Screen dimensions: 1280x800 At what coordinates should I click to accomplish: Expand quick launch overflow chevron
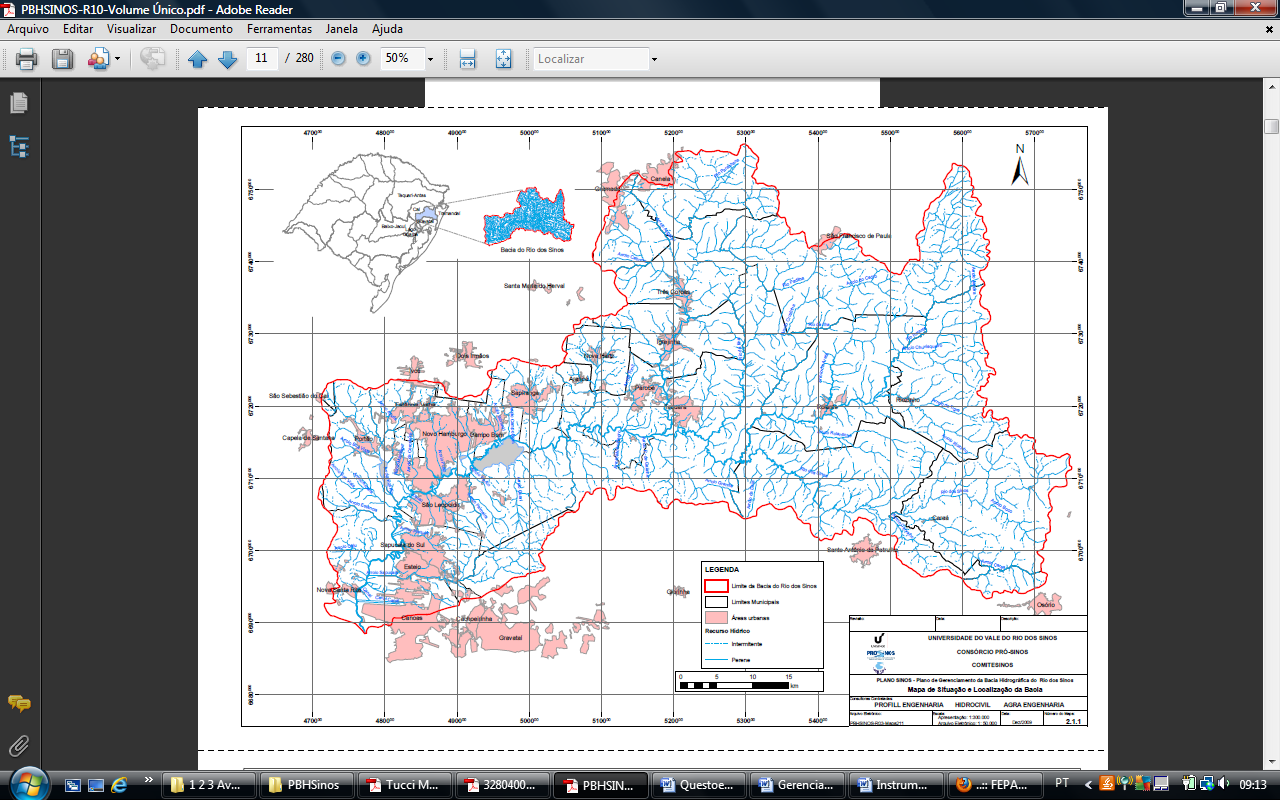149,780
